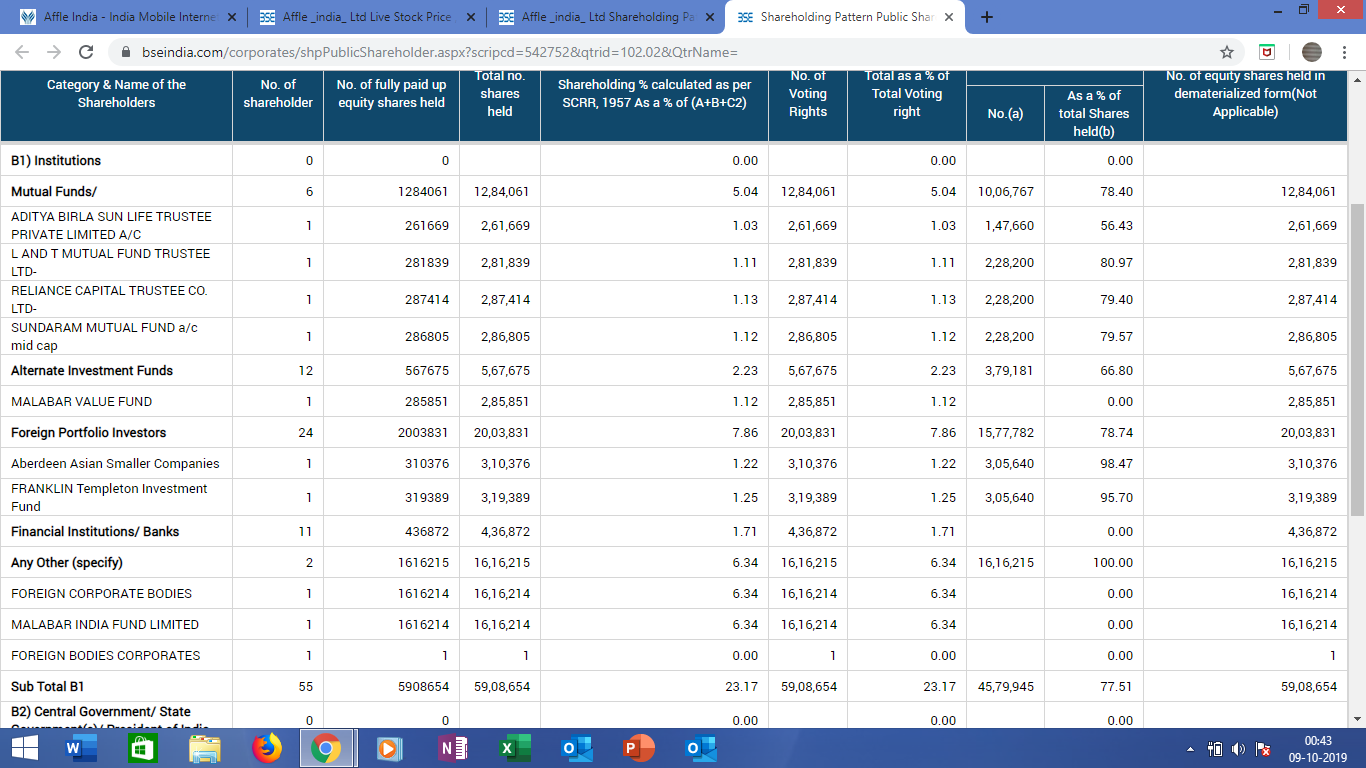Click the speaker volume icon in the tray
Viewport: 1366px width, 768px height.
pyautogui.click(x=1239, y=749)
